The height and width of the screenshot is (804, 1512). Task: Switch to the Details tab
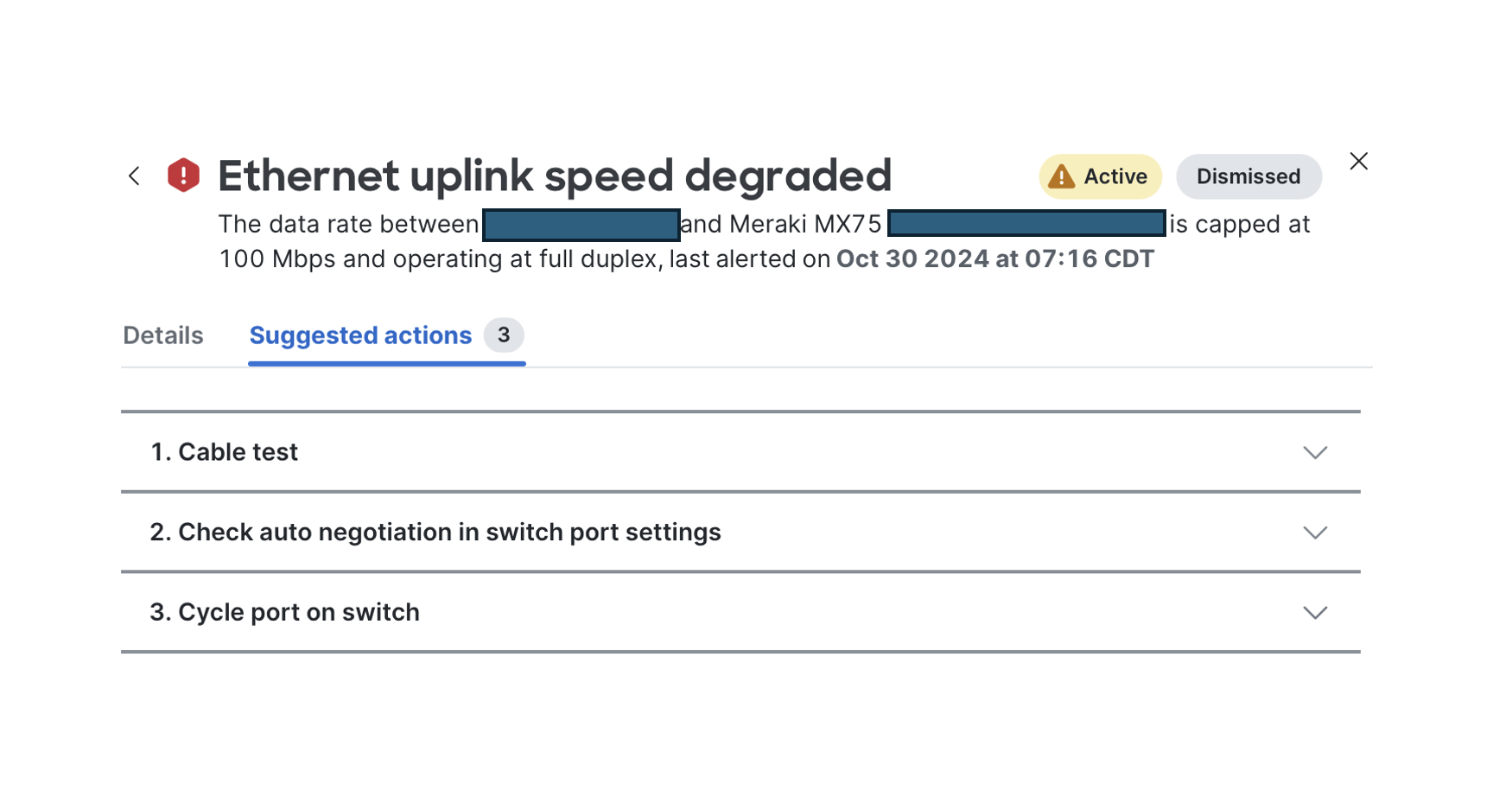162,335
